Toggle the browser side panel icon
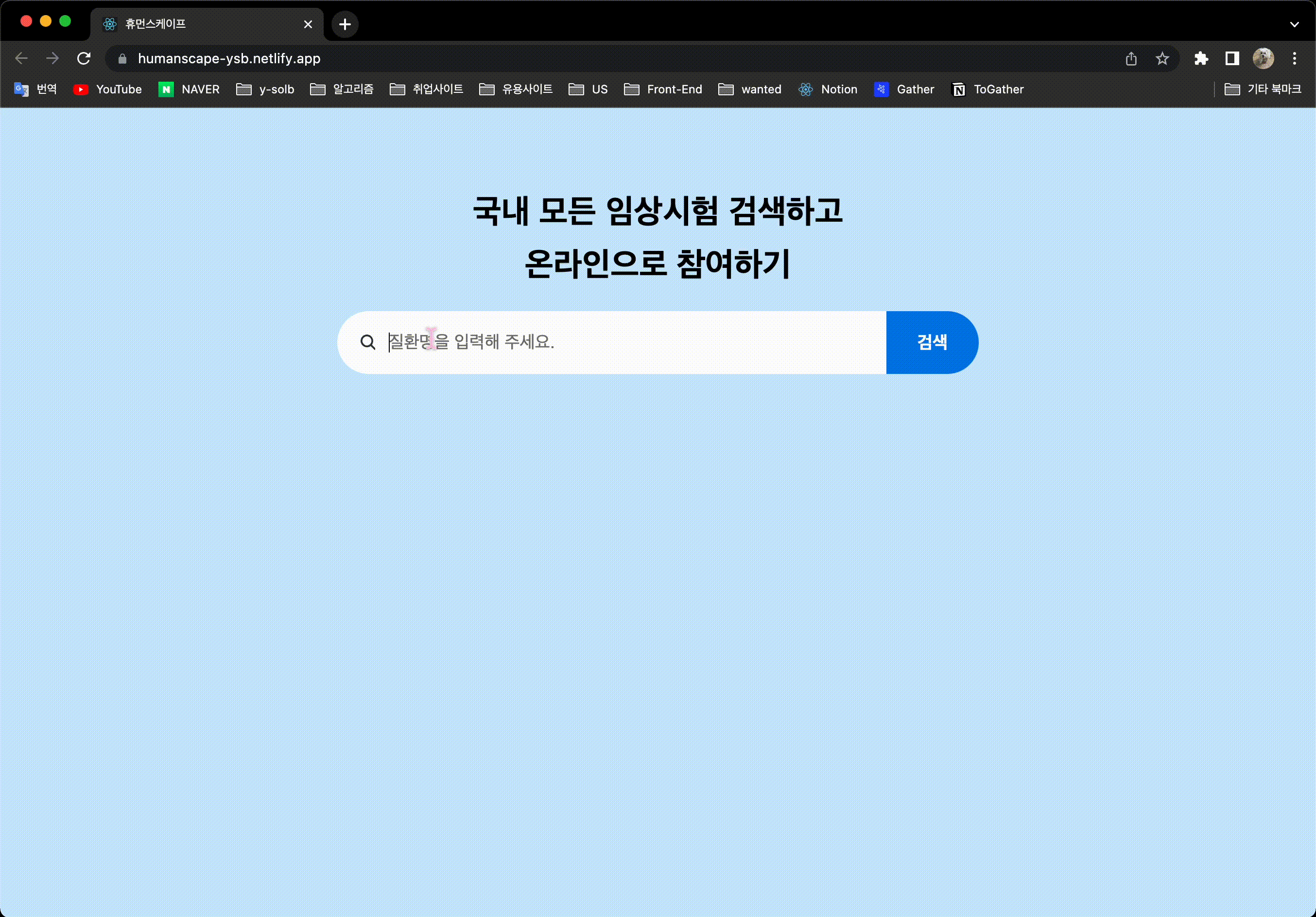This screenshot has height=917, width=1316. tap(1232, 58)
